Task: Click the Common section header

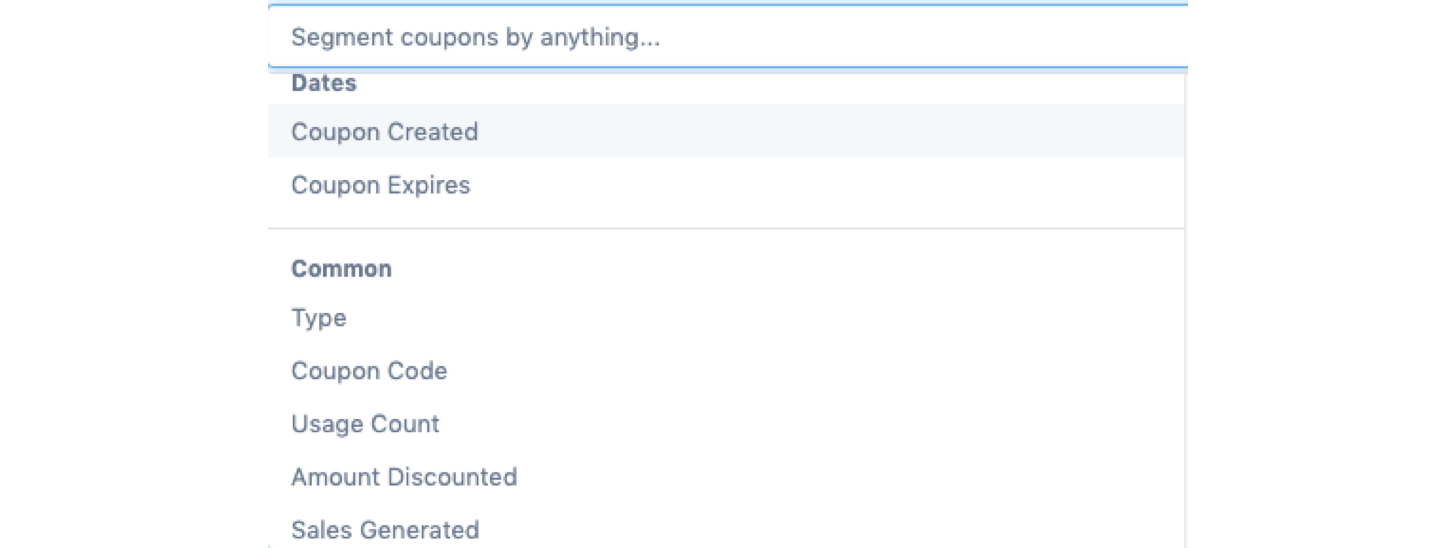Action: tap(341, 269)
